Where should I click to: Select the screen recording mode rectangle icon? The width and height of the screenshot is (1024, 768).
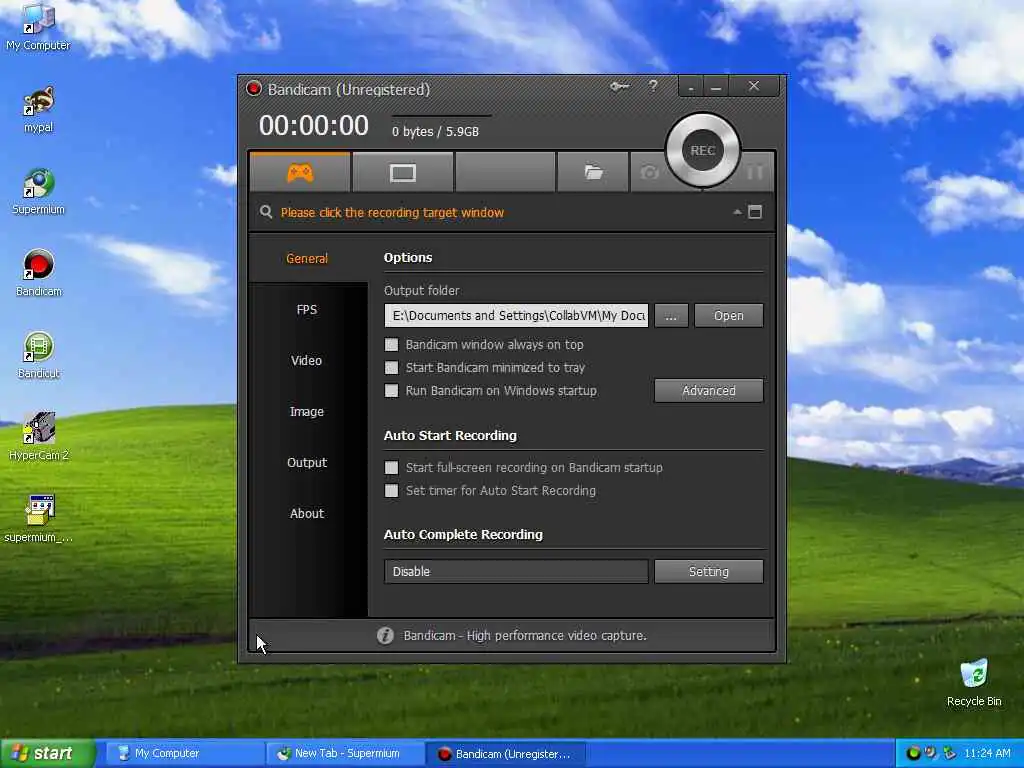click(x=403, y=172)
